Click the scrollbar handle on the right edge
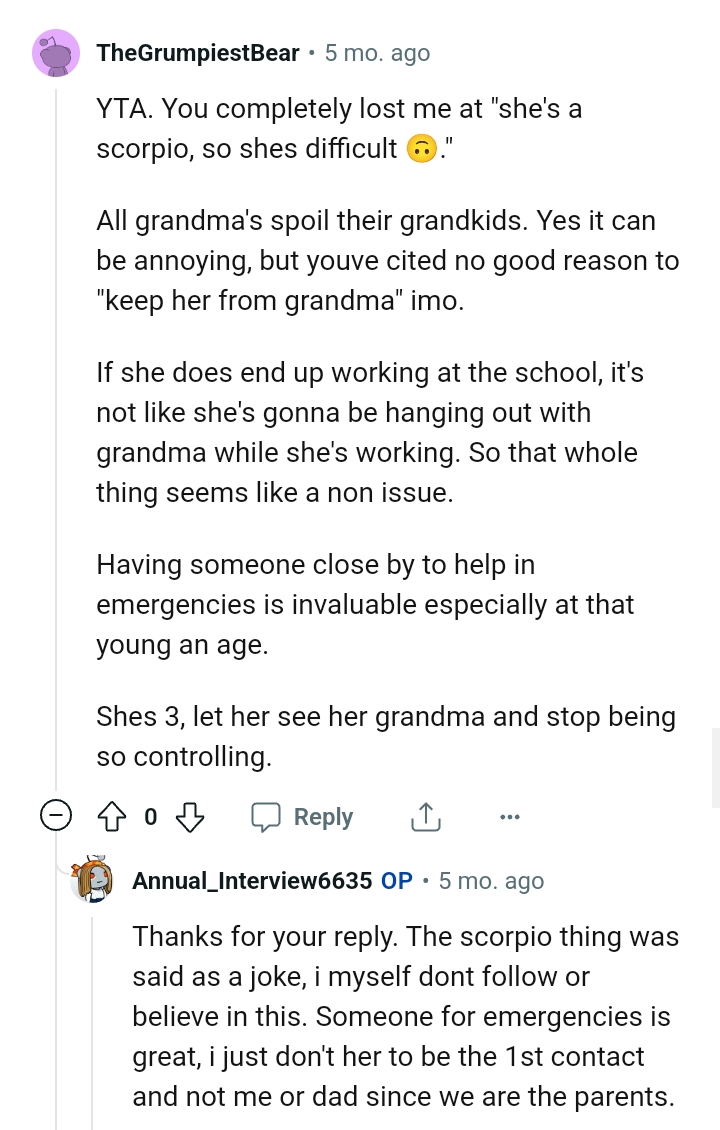Viewport: 720px width, 1130px height. point(715,768)
